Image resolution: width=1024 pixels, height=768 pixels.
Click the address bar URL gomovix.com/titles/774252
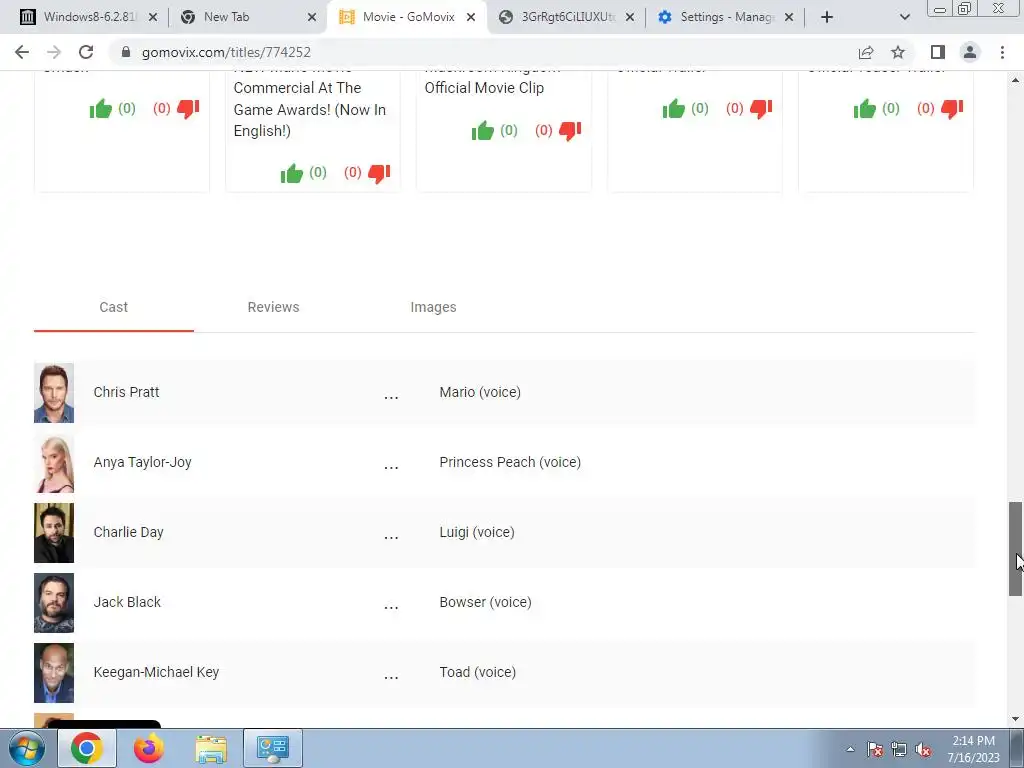226,52
